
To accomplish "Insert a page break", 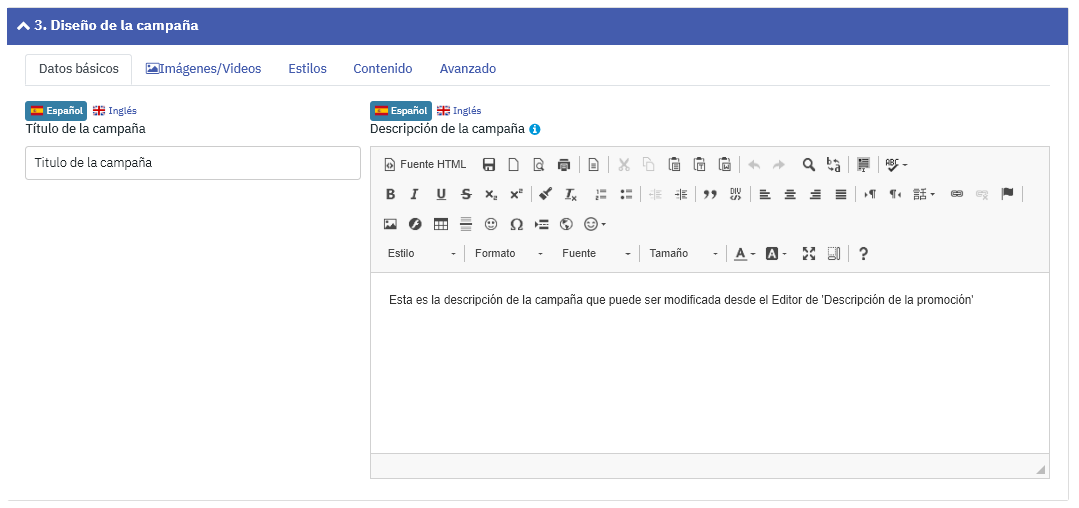I will [542, 224].
